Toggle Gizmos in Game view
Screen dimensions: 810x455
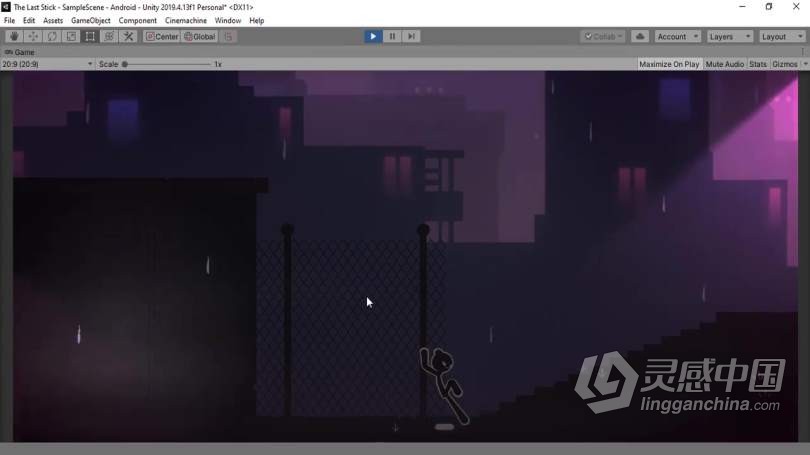(x=785, y=64)
